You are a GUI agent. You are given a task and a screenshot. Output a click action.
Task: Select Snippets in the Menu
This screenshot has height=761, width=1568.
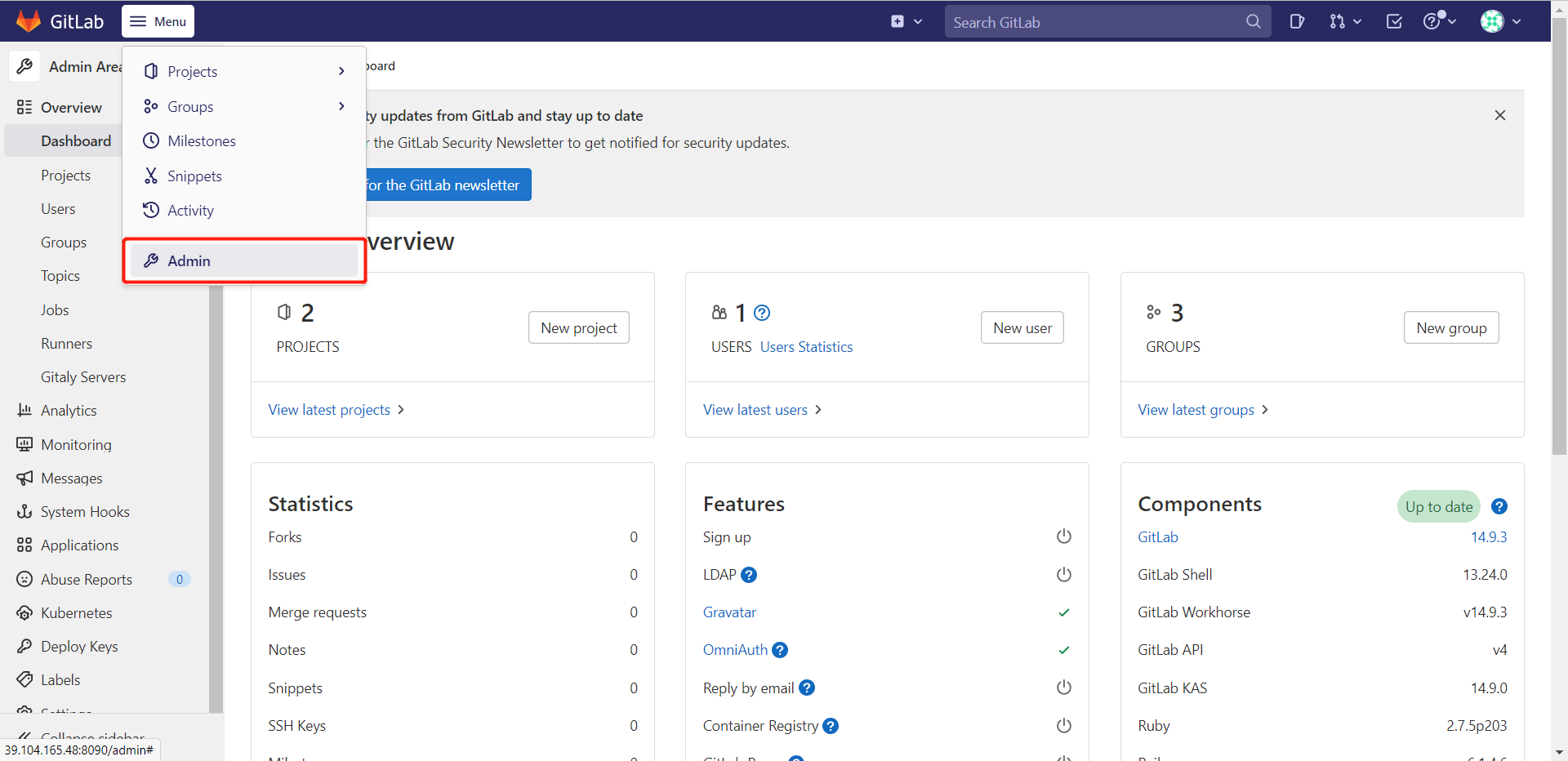click(x=244, y=176)
